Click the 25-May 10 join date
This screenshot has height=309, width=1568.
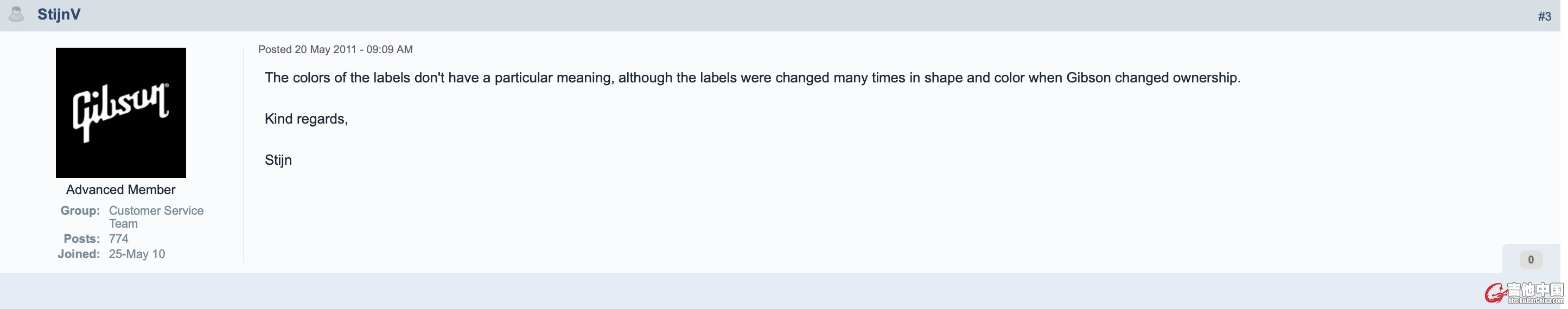pyautogui.click(x=137, y=254)
